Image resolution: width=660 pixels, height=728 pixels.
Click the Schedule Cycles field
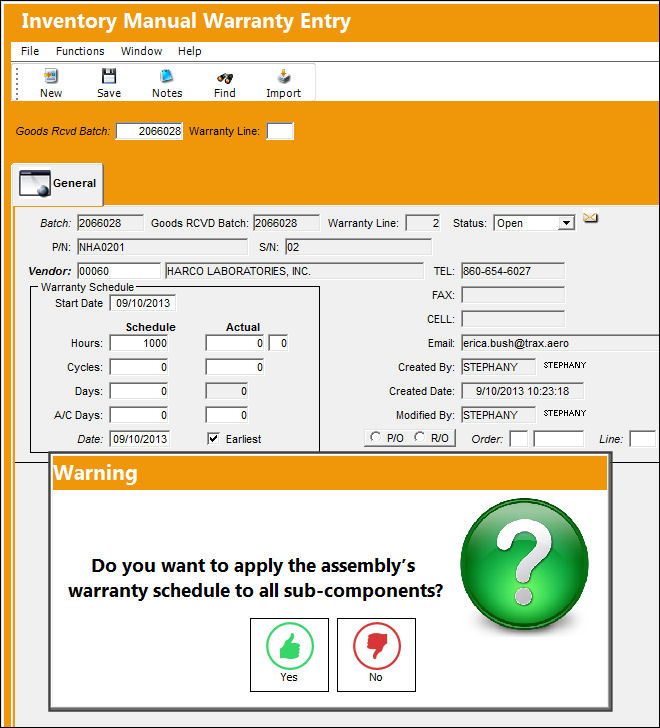click(x=139, y=367)
